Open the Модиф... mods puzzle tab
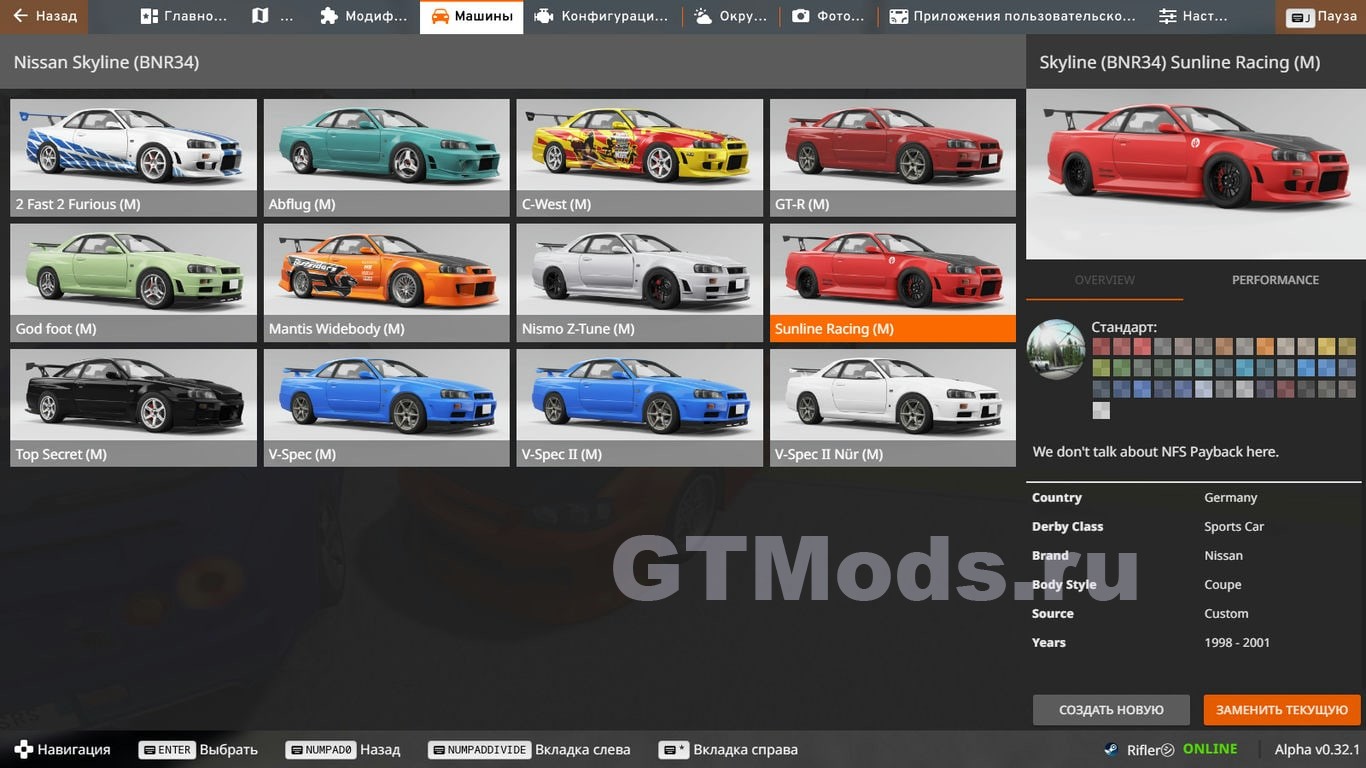Screen dimensions: 1366x768 (x=363, y=16)
